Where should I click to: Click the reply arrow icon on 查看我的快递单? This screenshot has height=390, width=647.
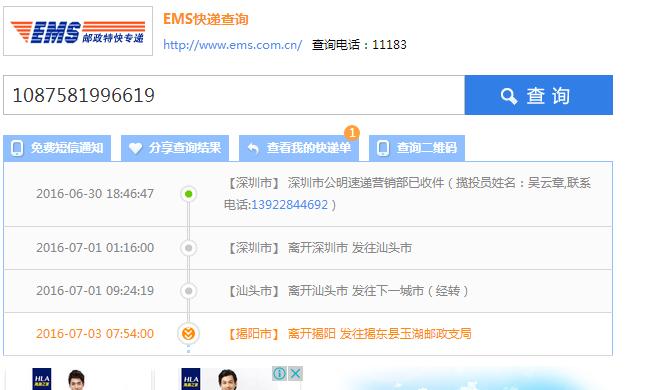pyautogui.click(x=253, y=148)
